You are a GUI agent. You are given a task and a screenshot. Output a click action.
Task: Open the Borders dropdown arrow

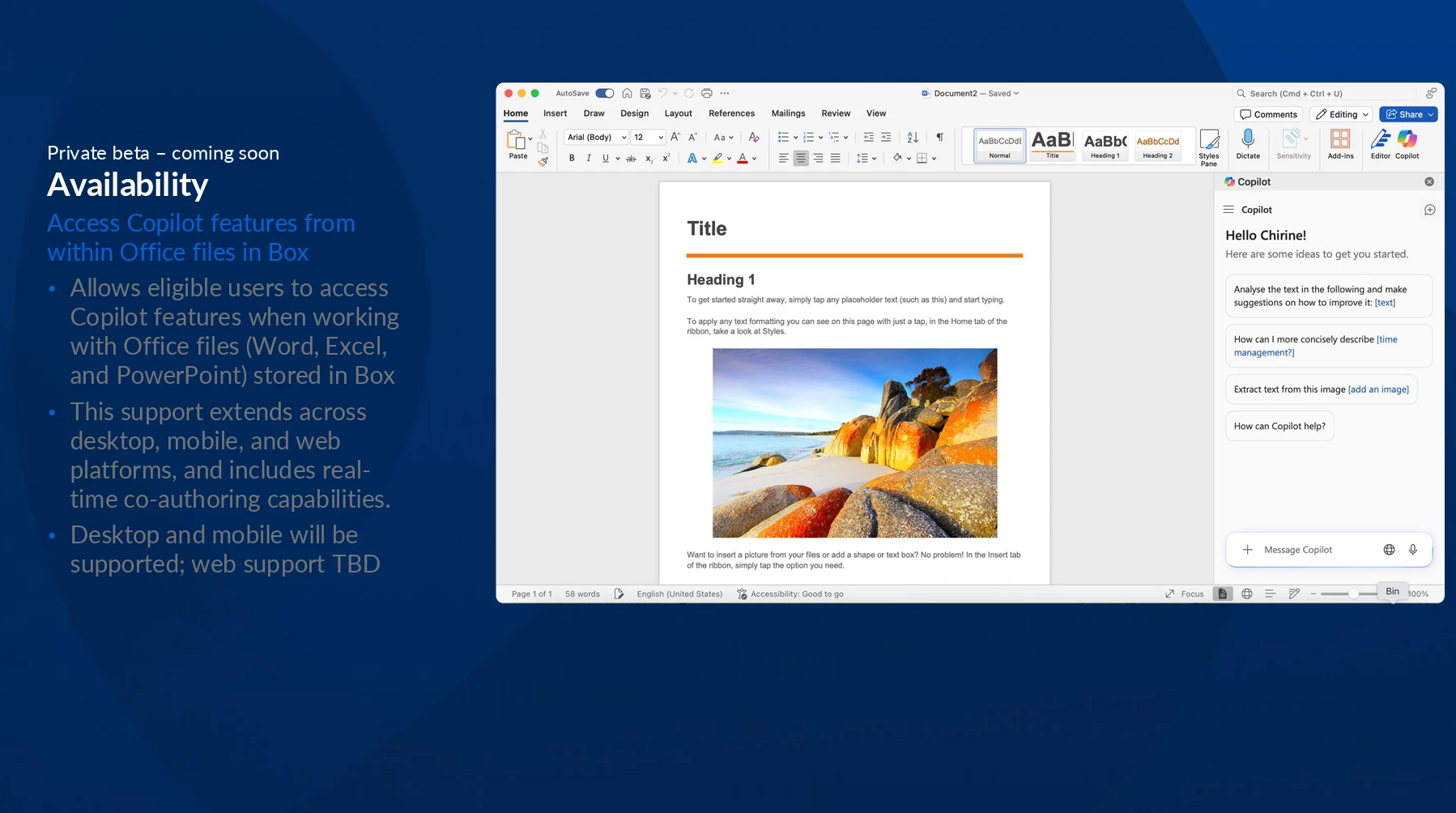point(934,159)
